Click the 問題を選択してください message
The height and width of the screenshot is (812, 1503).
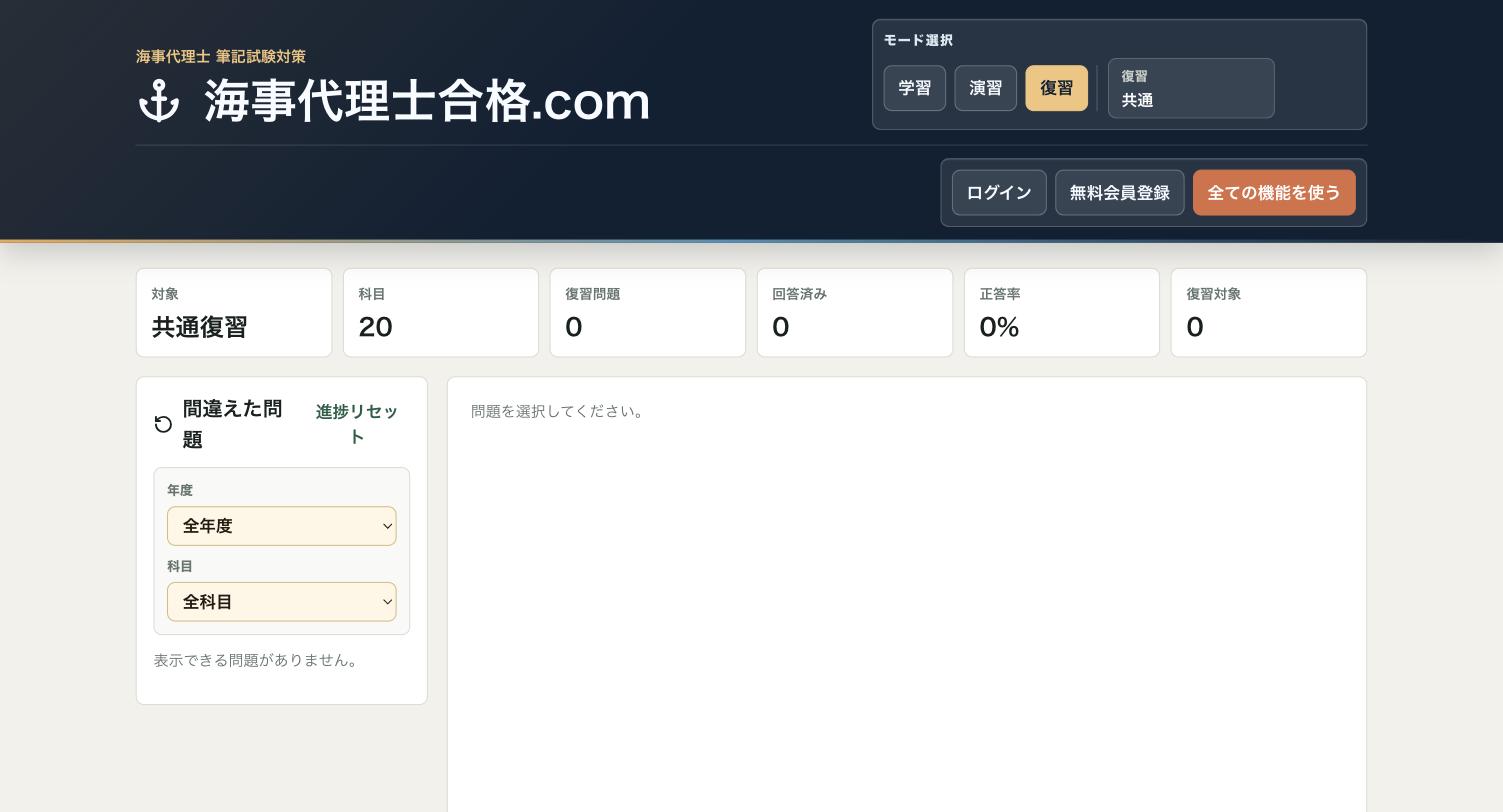click(558, 411)
